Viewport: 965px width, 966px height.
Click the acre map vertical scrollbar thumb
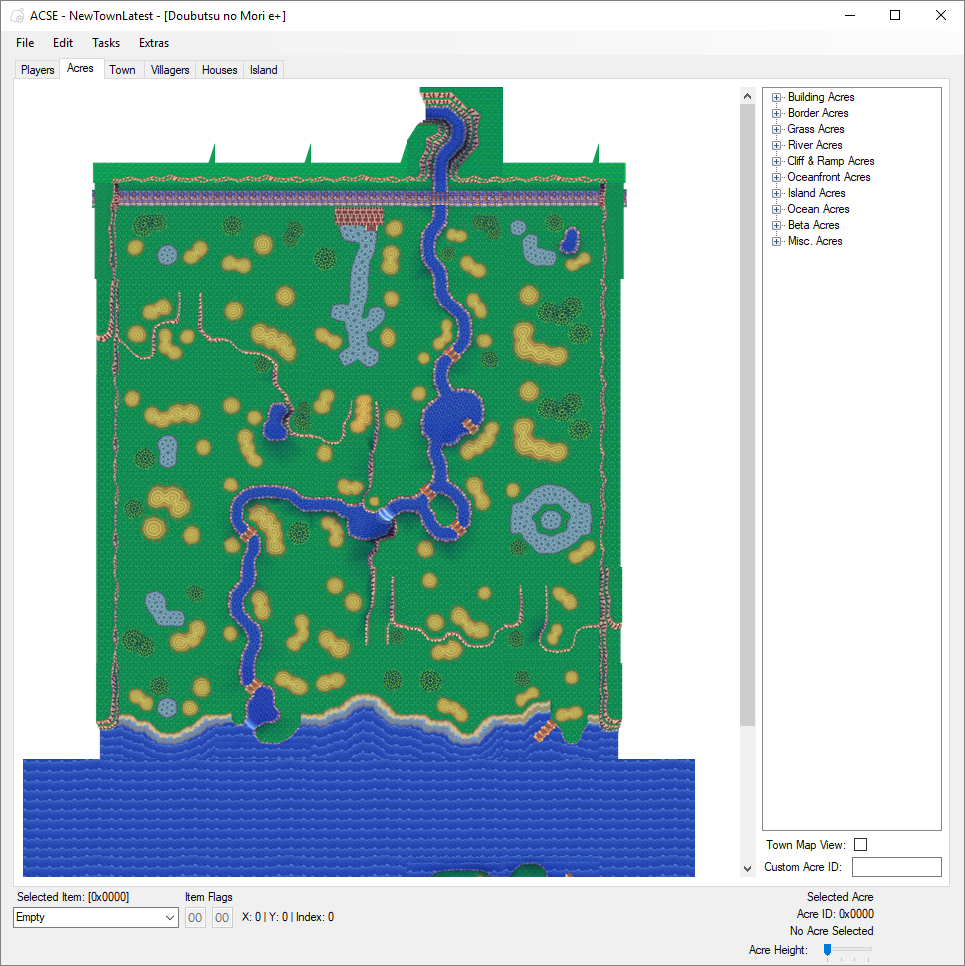click(x=747, y=415)
